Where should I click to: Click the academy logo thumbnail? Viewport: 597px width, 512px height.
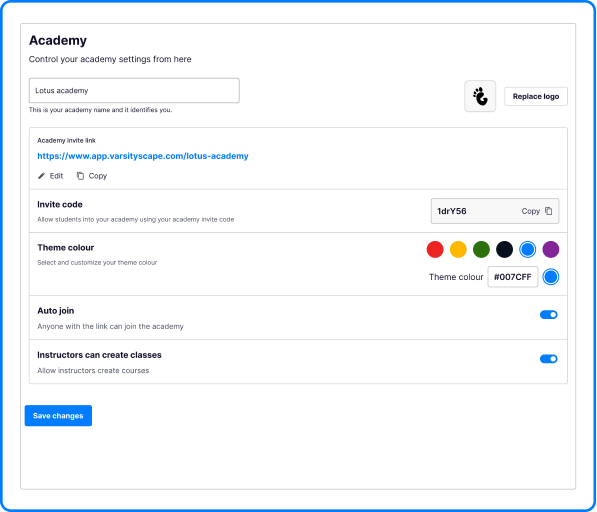[x=480, y=96]
